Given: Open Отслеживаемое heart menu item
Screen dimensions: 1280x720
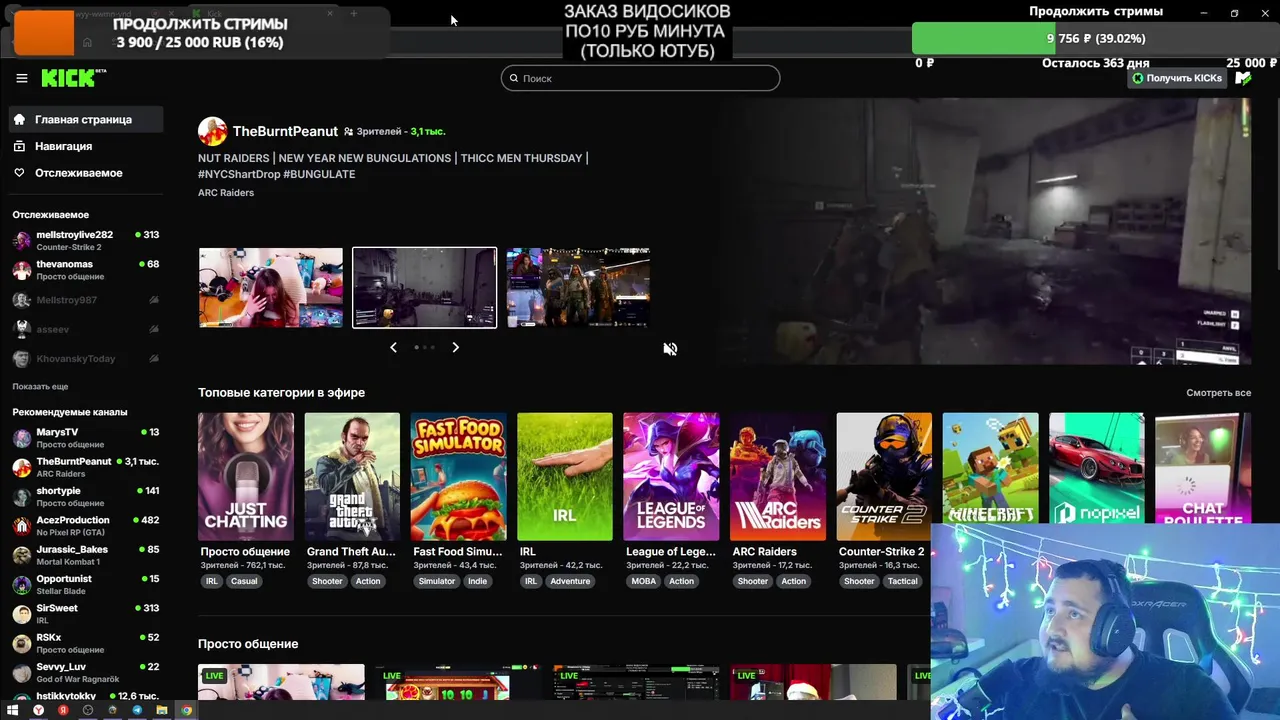Looking at the screenshot, I should click(x=79, y=173).
